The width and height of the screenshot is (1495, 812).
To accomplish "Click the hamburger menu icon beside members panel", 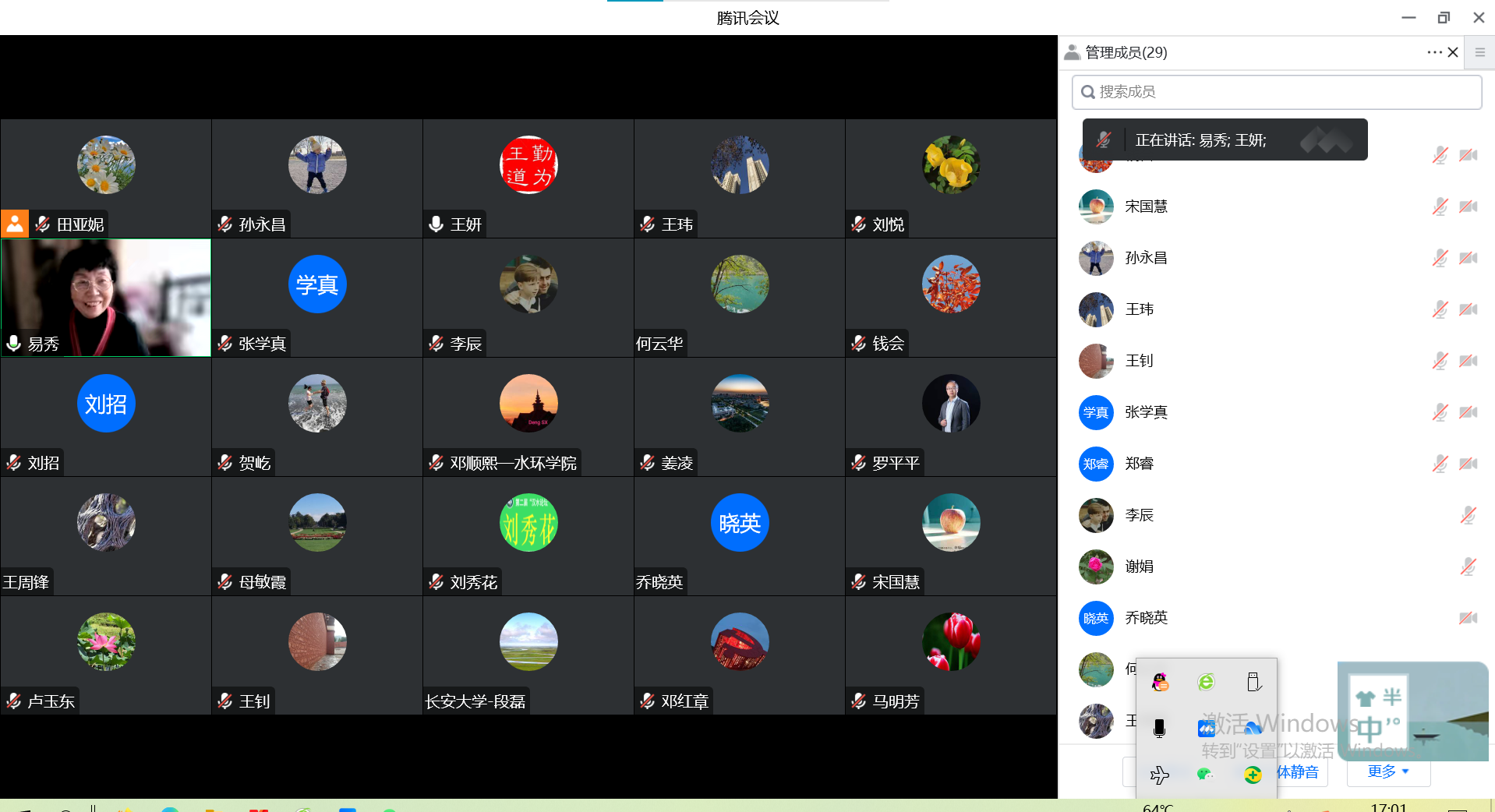I will click(1479, 52).
